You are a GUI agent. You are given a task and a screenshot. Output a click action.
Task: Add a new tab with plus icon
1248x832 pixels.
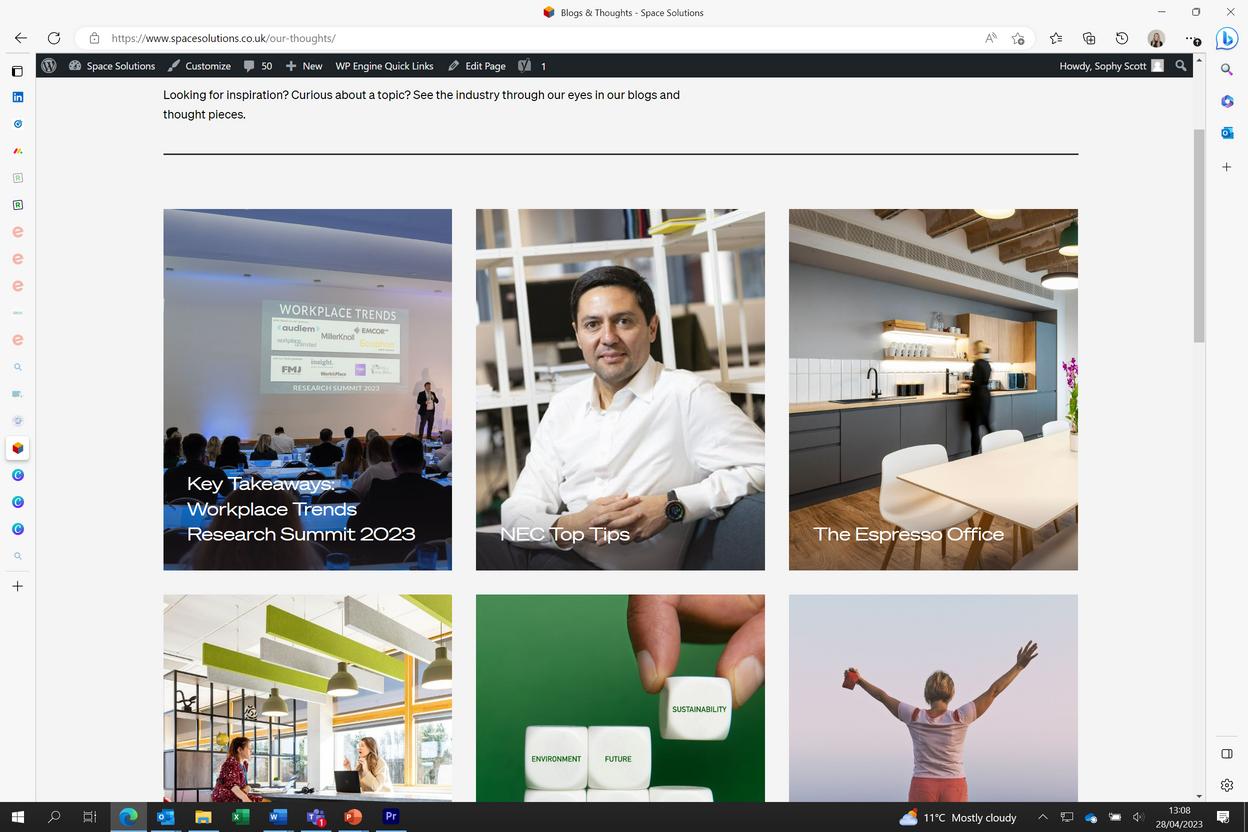17,586
